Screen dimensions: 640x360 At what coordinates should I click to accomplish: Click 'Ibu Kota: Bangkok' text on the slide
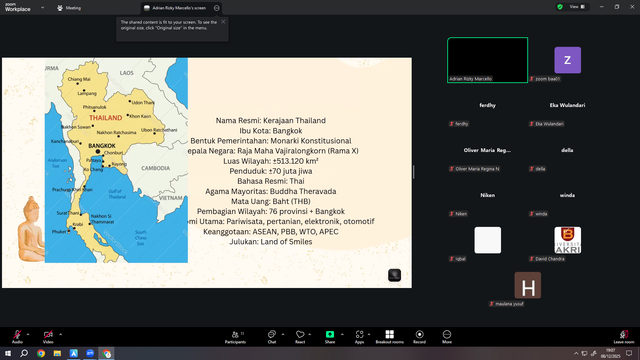click(271, 131)
